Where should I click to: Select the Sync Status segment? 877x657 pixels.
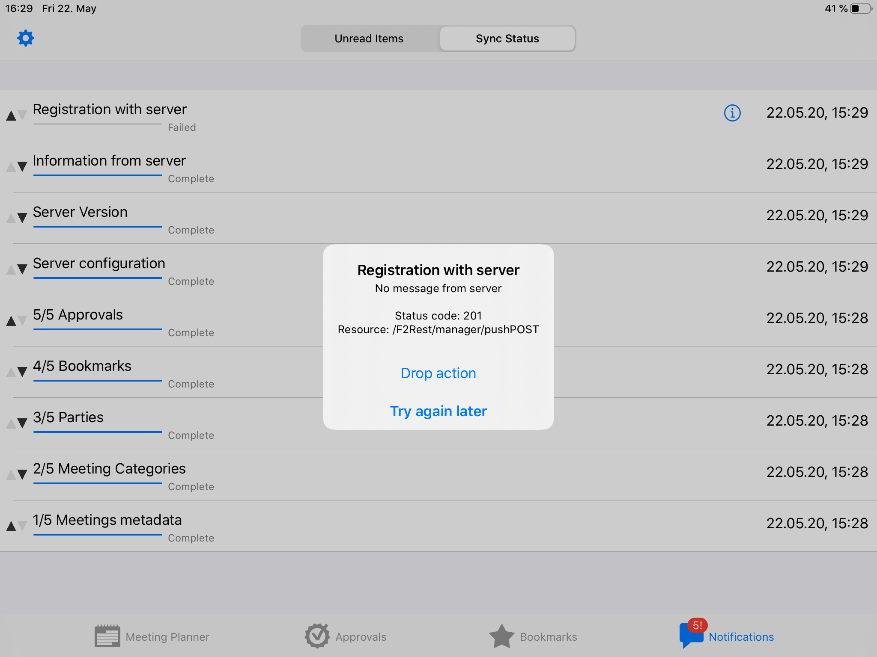point(507,39)
